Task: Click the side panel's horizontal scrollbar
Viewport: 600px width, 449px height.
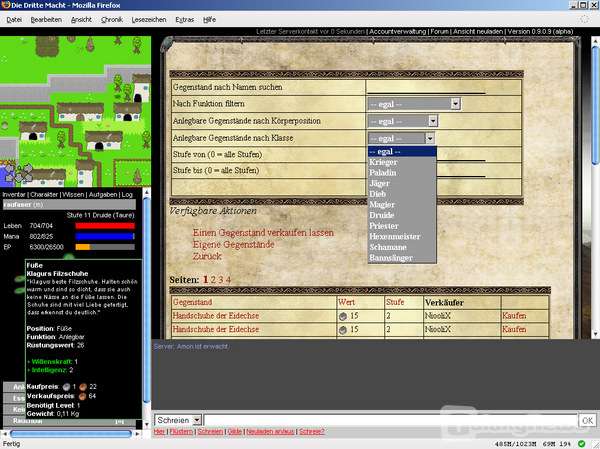Action: tap(70, 434)
